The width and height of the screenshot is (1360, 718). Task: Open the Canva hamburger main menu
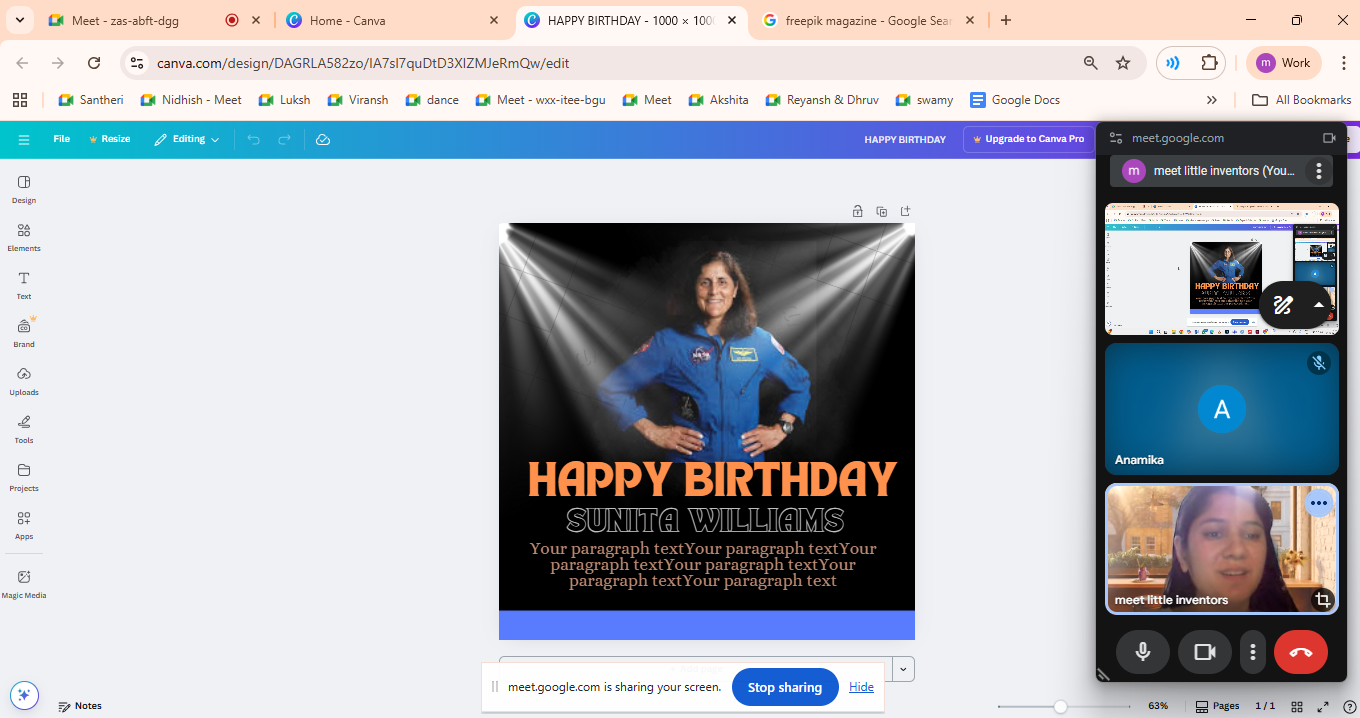pos(24,140)
